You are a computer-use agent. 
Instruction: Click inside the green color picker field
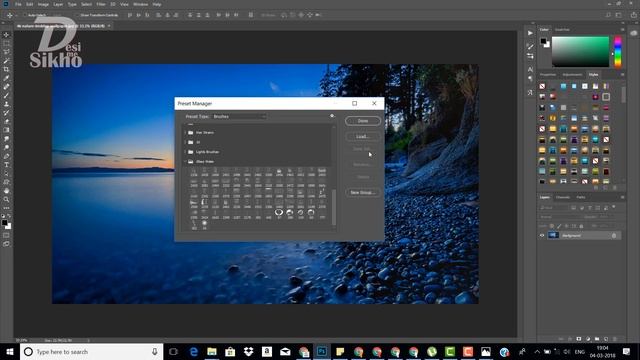coord(580,52)
